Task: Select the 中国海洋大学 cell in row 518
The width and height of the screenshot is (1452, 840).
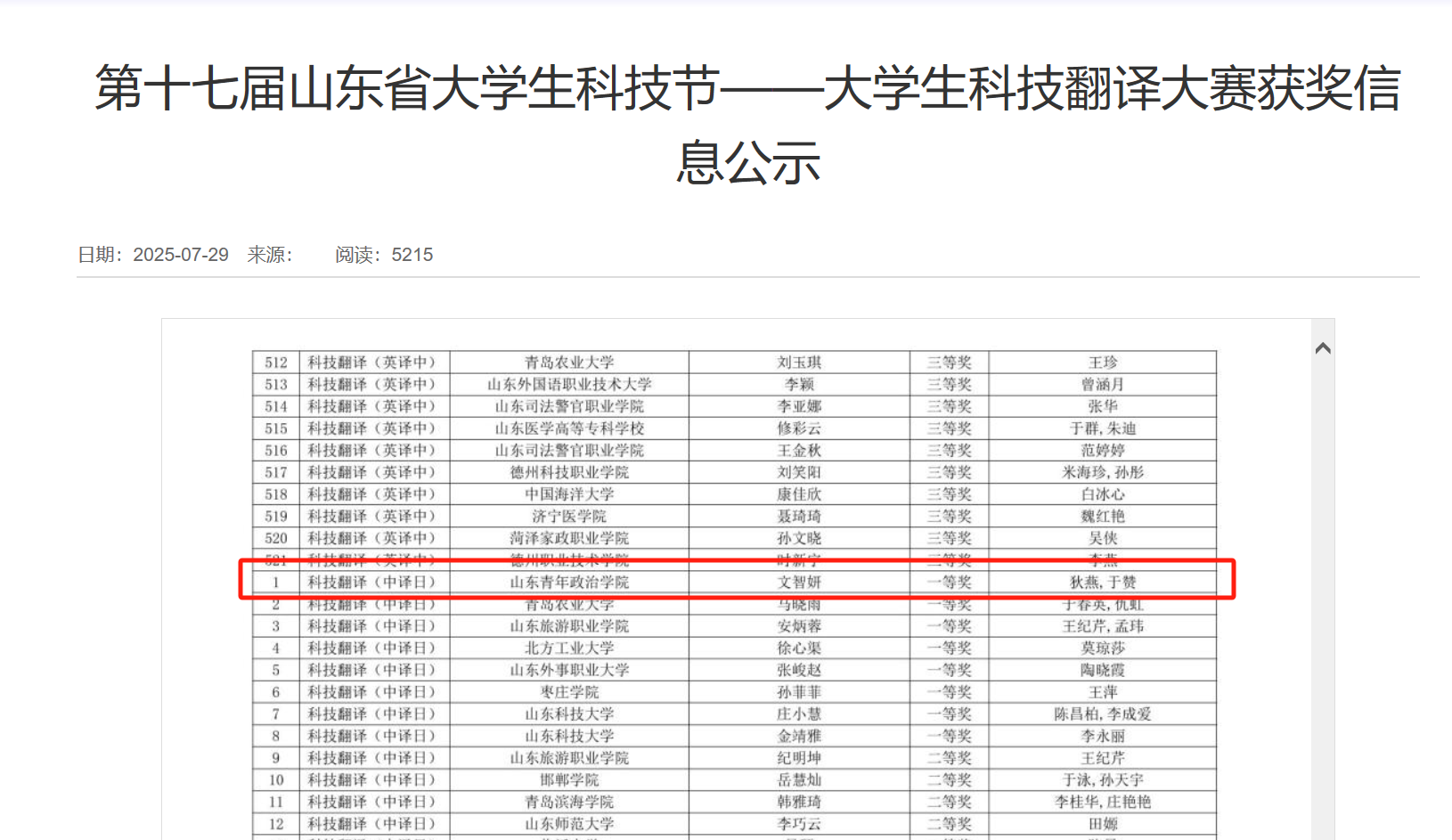Action: tap(569, 494)
